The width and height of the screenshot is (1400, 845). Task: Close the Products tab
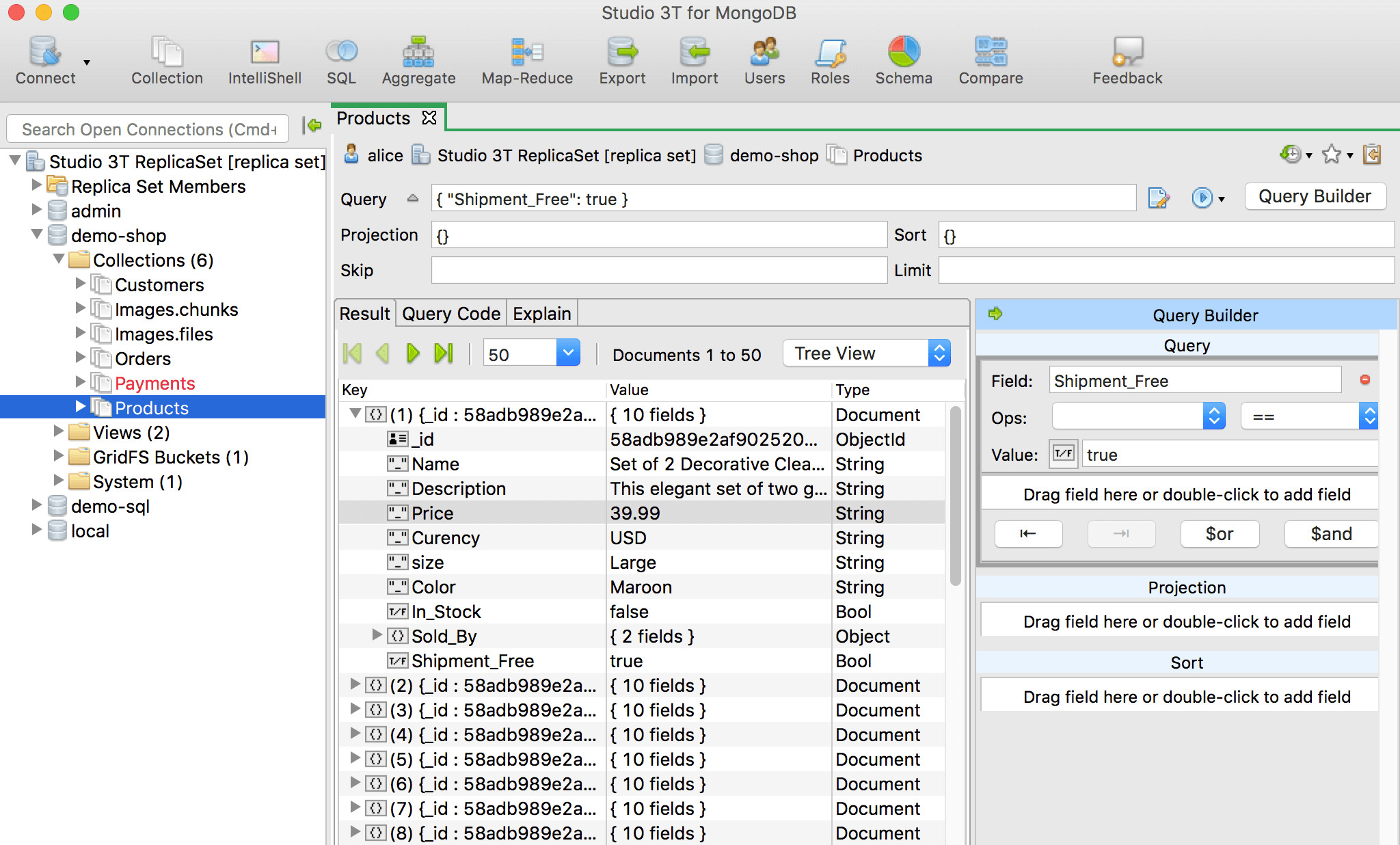(429, 118)
